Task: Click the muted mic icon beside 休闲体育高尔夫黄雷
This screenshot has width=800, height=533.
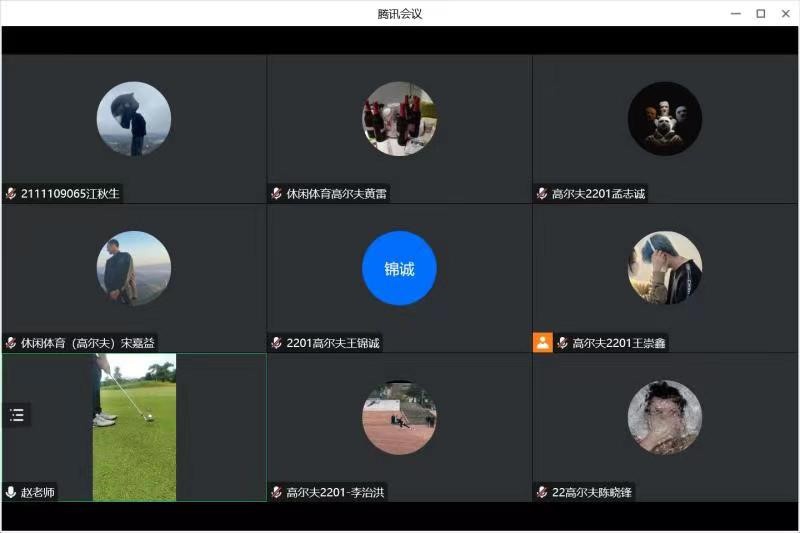Action: 277,194
